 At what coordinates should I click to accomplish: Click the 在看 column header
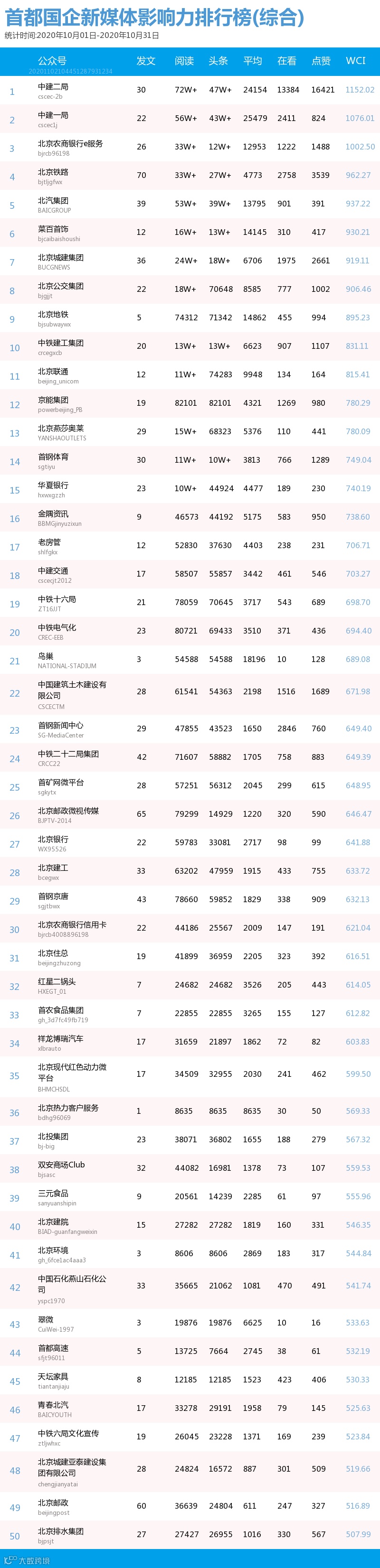pyautogui.click(x=287, y=61)
